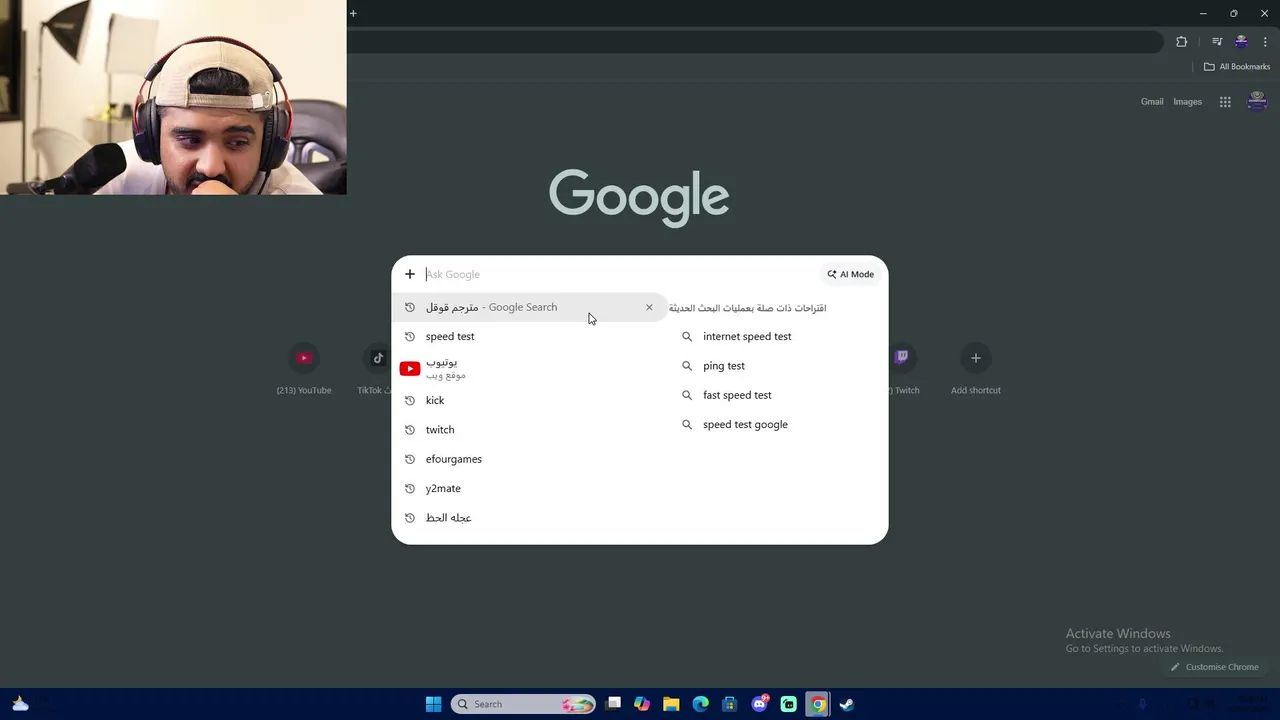The height and width of the screenshot is (720, 1280).
Task: Click history clock icon beside kick
Action: point(410,400)
